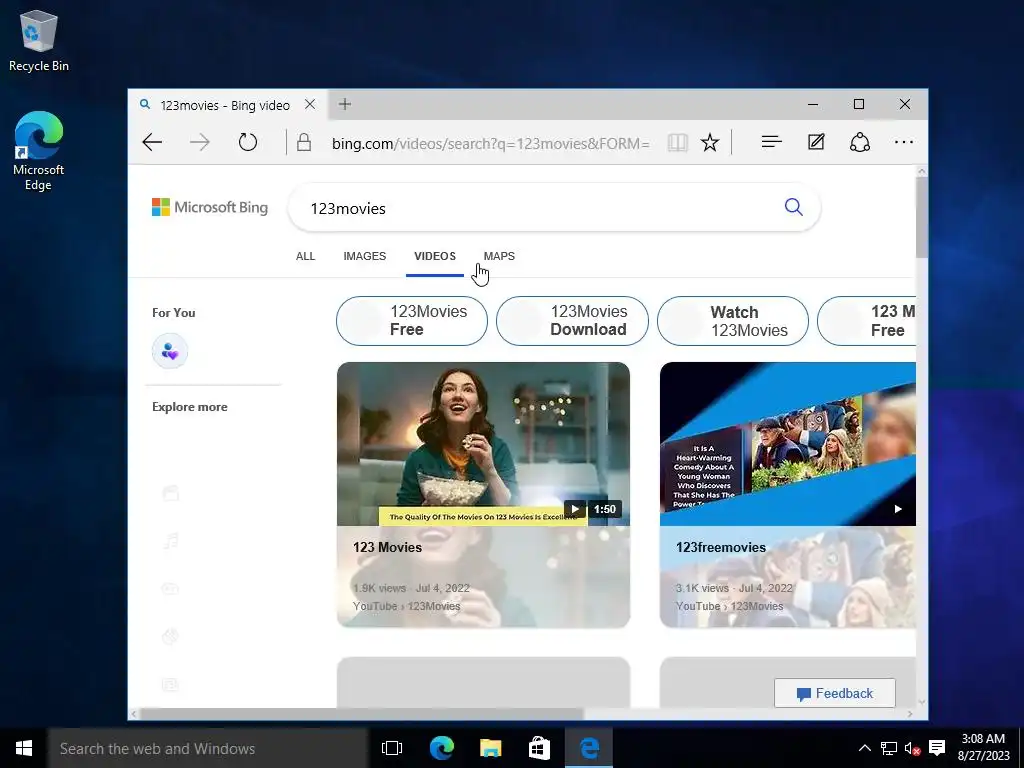Click the 123freemovies video thumbnail
Screen dimensions: 1024x768
[x=788, y=444]
